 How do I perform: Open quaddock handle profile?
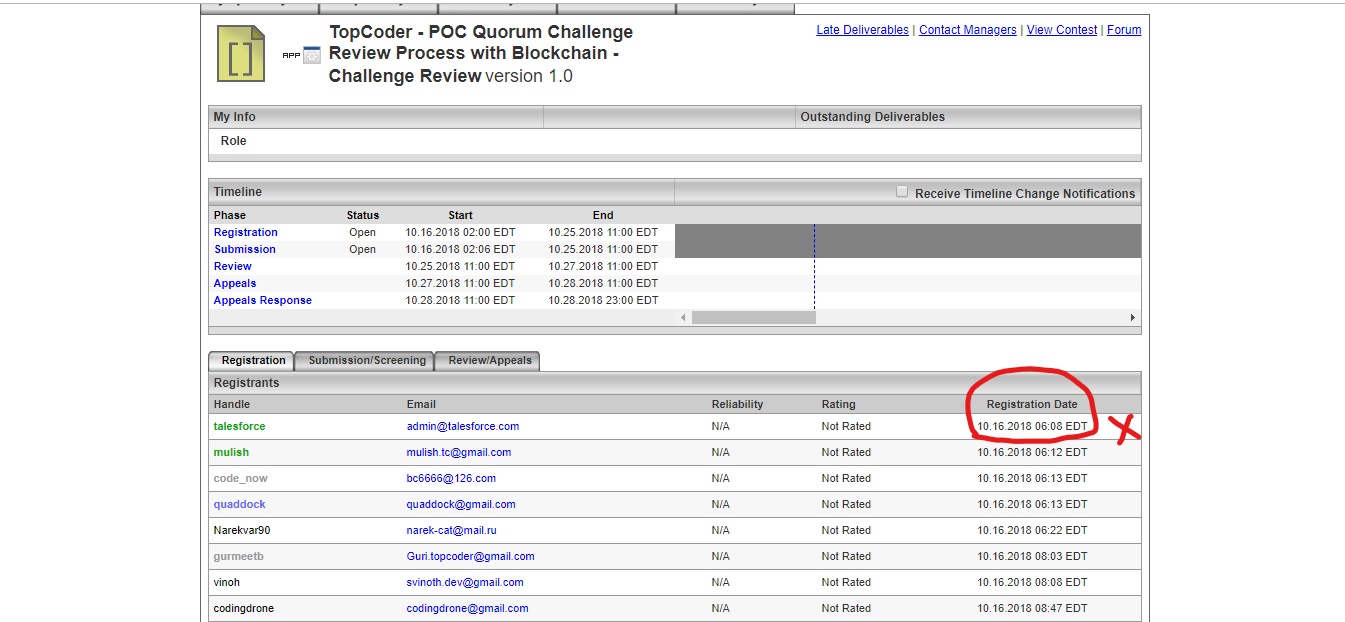coord(240,504)
